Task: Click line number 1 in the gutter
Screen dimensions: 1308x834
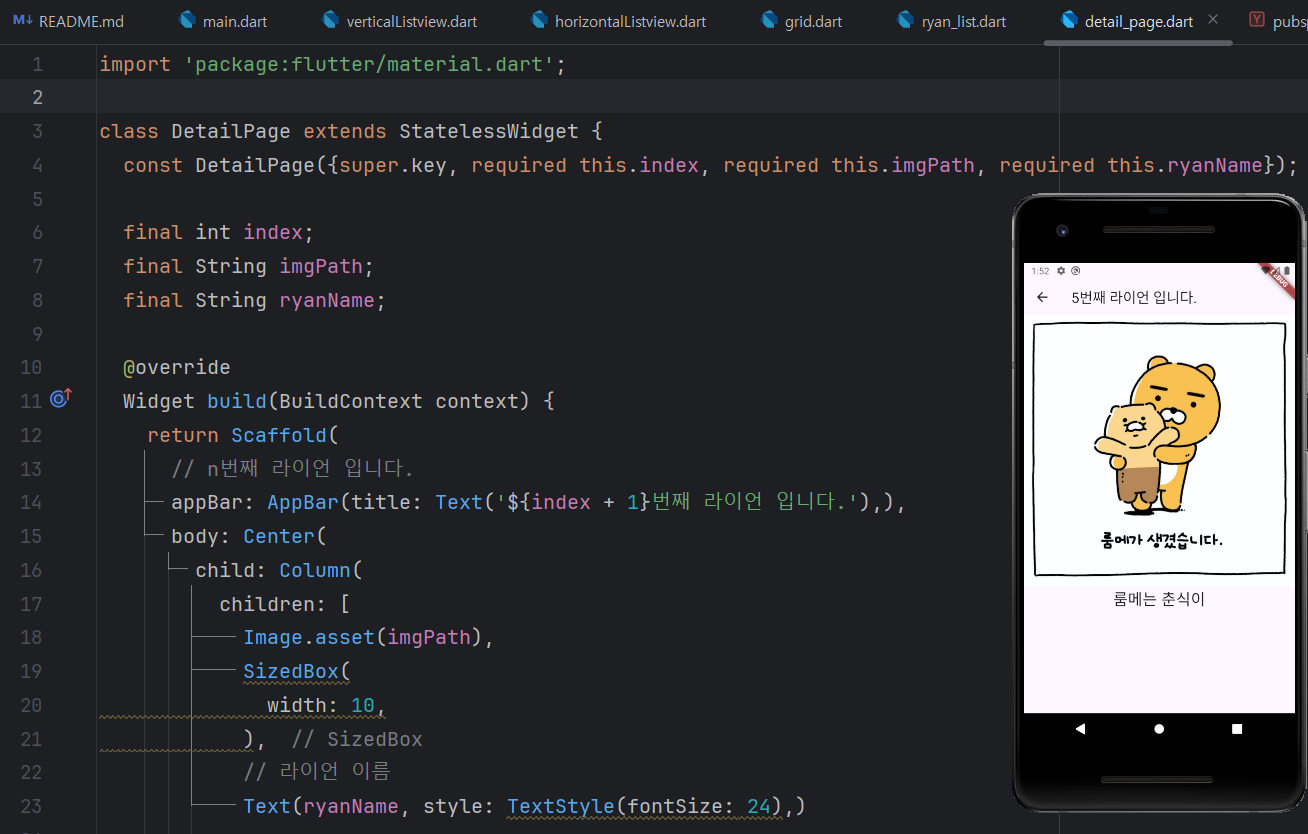Action: pyautogui.click(x=38, y=64)
